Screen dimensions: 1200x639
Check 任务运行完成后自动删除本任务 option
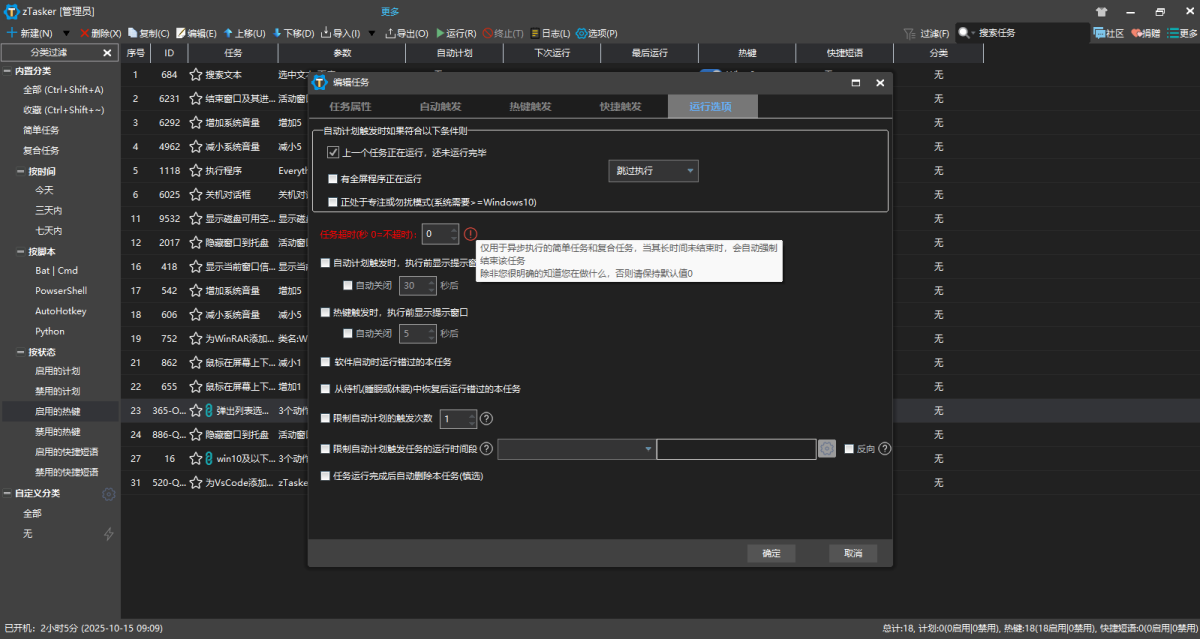coord(325,476)
